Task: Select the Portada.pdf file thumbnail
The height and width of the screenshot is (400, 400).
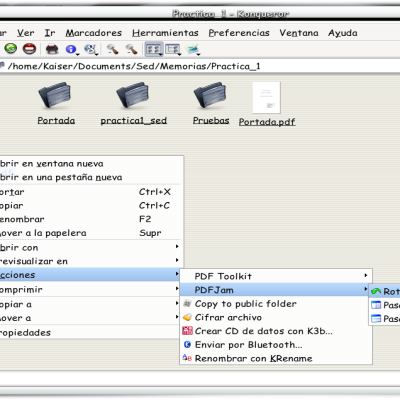Action: pos(266,98)
